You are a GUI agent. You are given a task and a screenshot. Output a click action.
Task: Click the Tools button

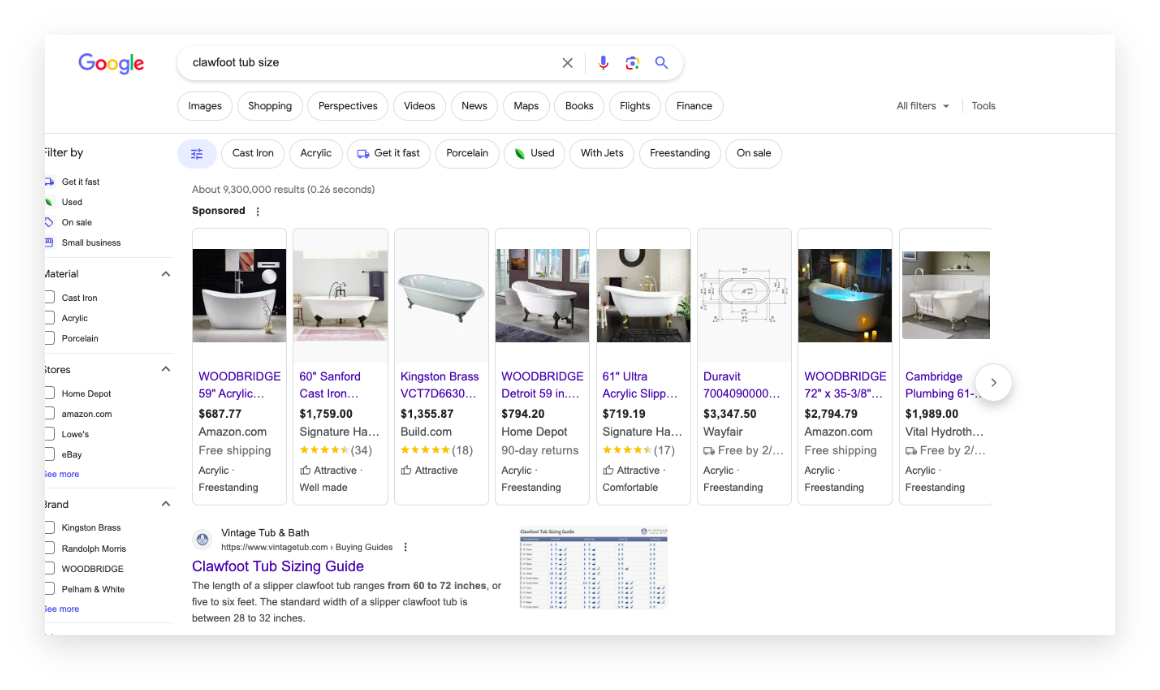tap(983, 106)
